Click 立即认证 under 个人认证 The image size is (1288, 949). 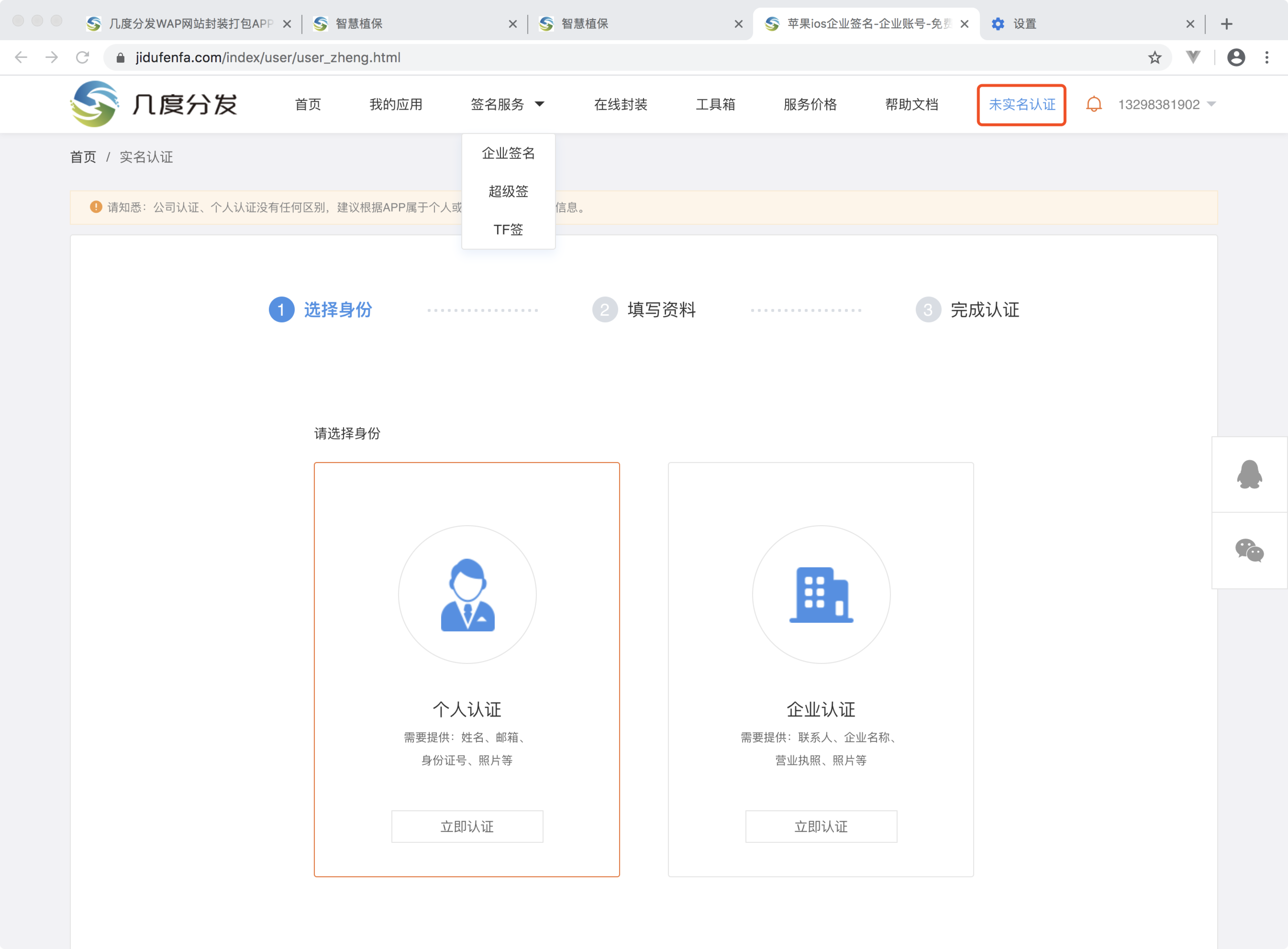click(466, 826)
